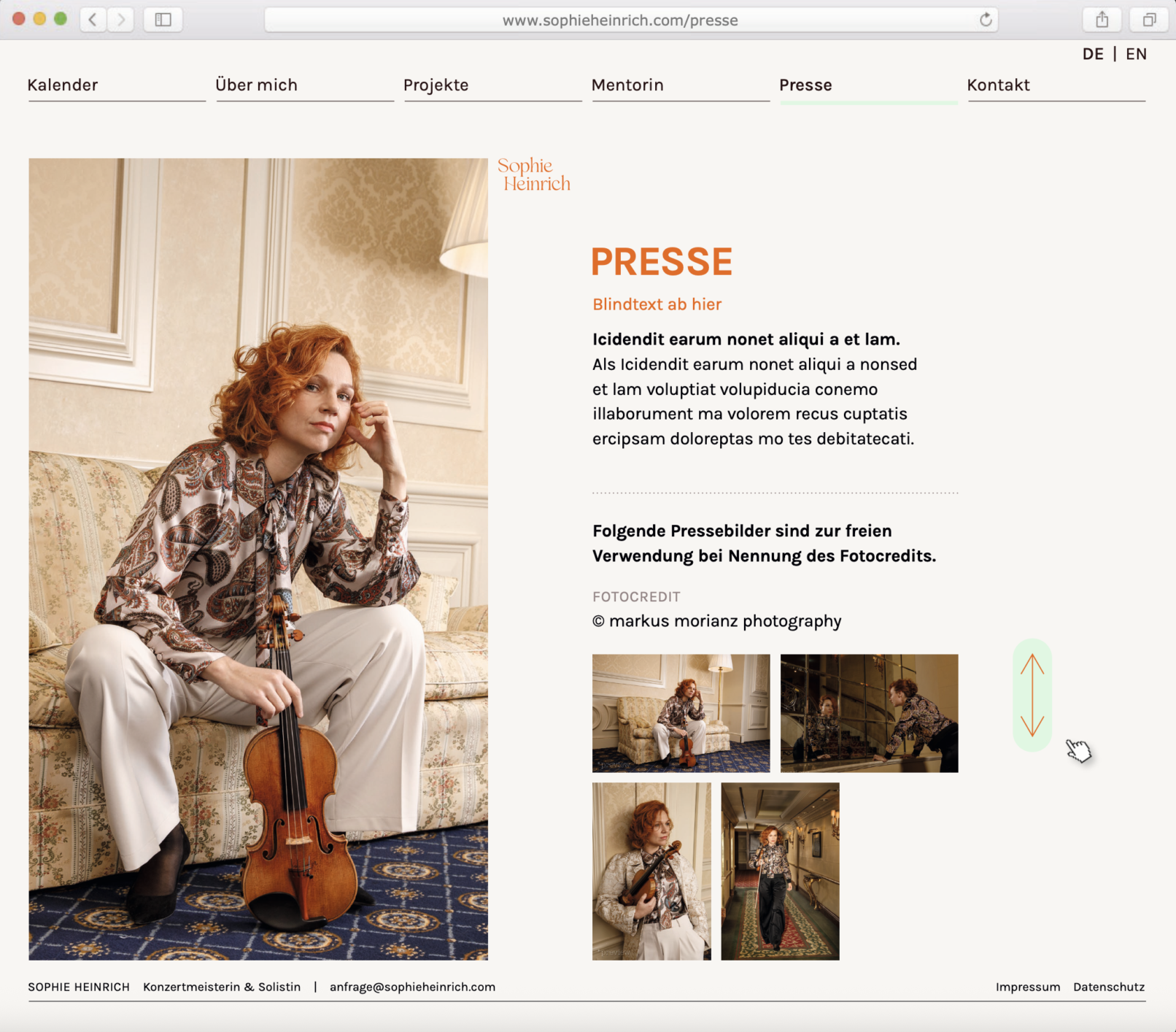Click the Sophie Heinrich logo
The height and width of the screenshot is (1032, 1176).
[534, 175]
